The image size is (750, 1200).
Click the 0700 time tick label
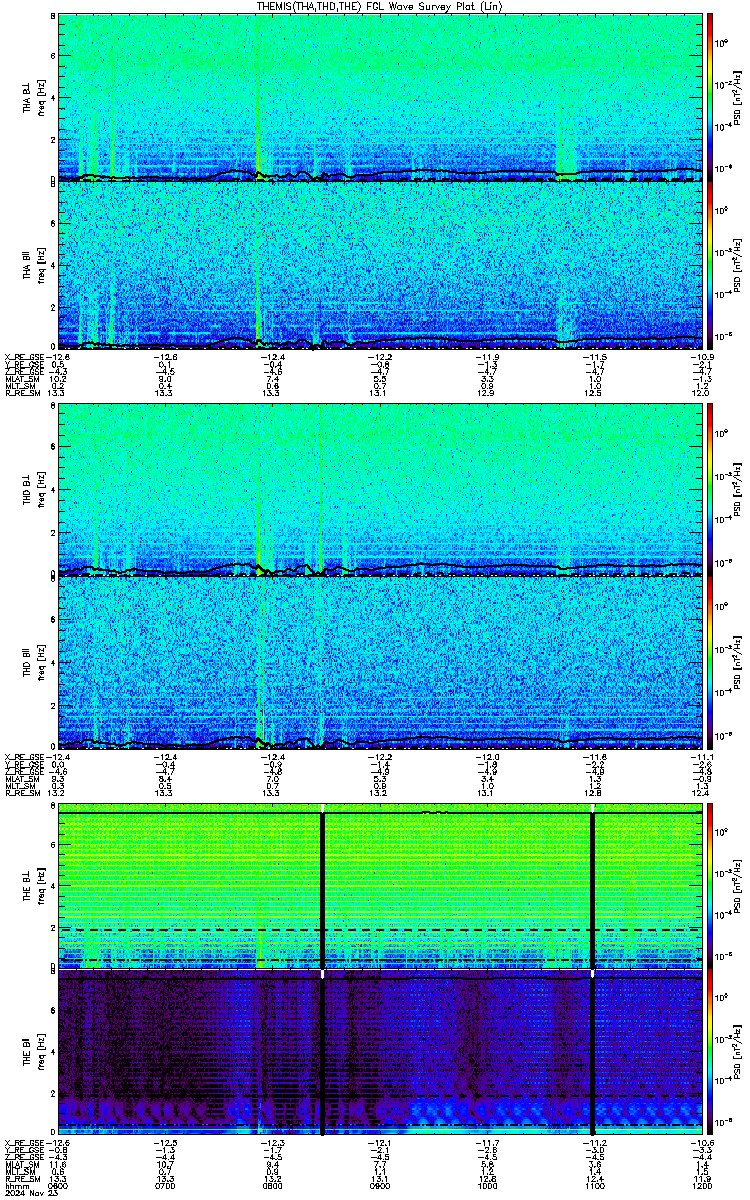(x=166, y=1184)
